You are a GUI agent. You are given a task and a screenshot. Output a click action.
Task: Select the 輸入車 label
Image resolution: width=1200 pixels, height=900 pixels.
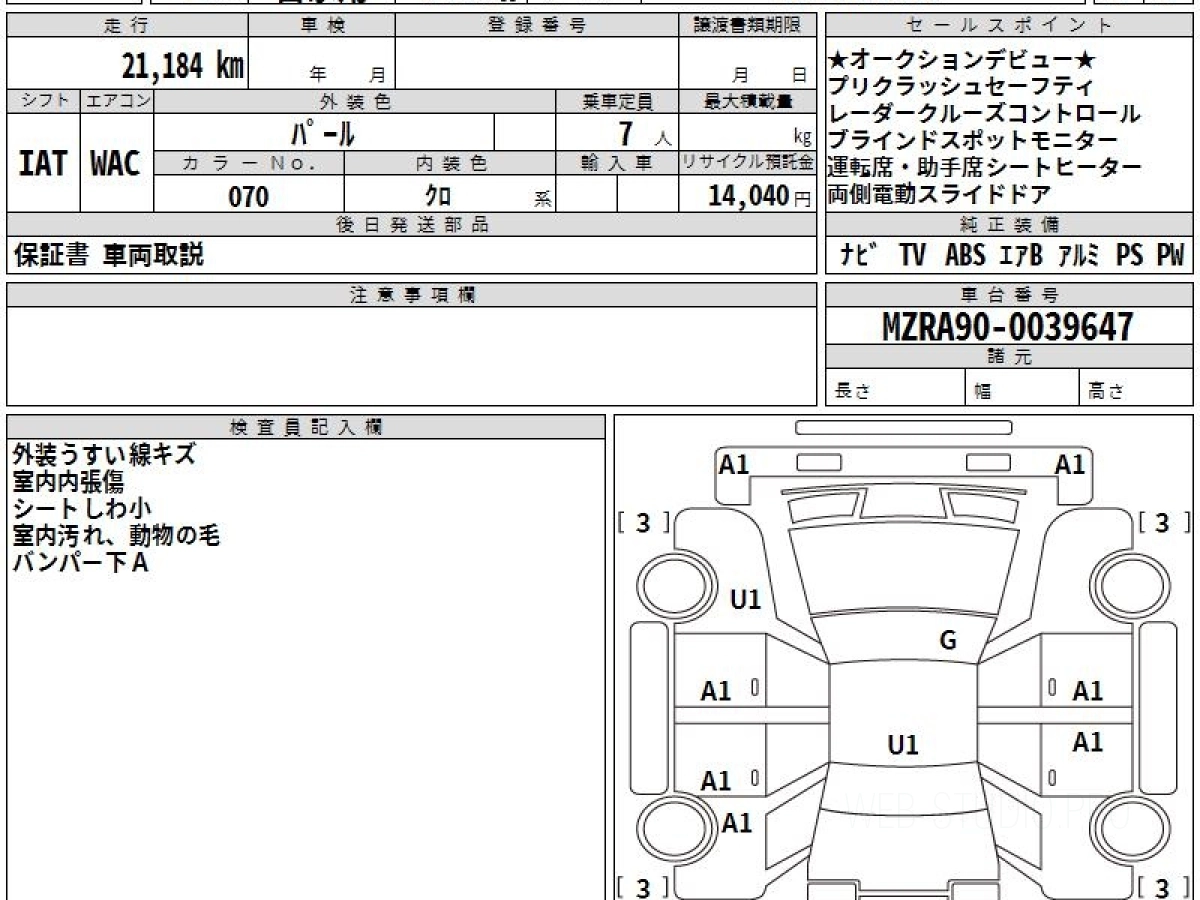[617, 163]
